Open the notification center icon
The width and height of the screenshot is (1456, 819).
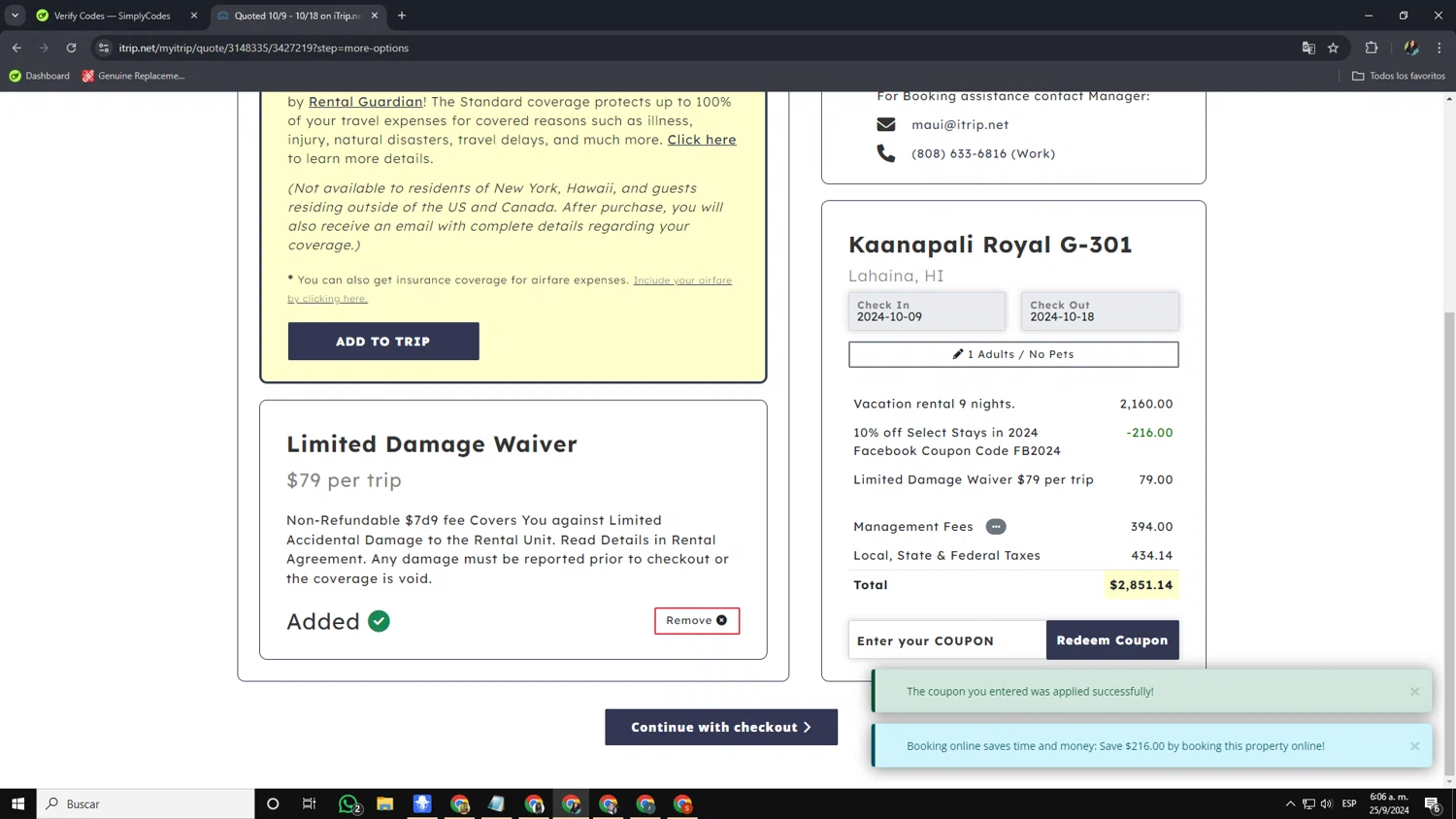coord(1433,803)
